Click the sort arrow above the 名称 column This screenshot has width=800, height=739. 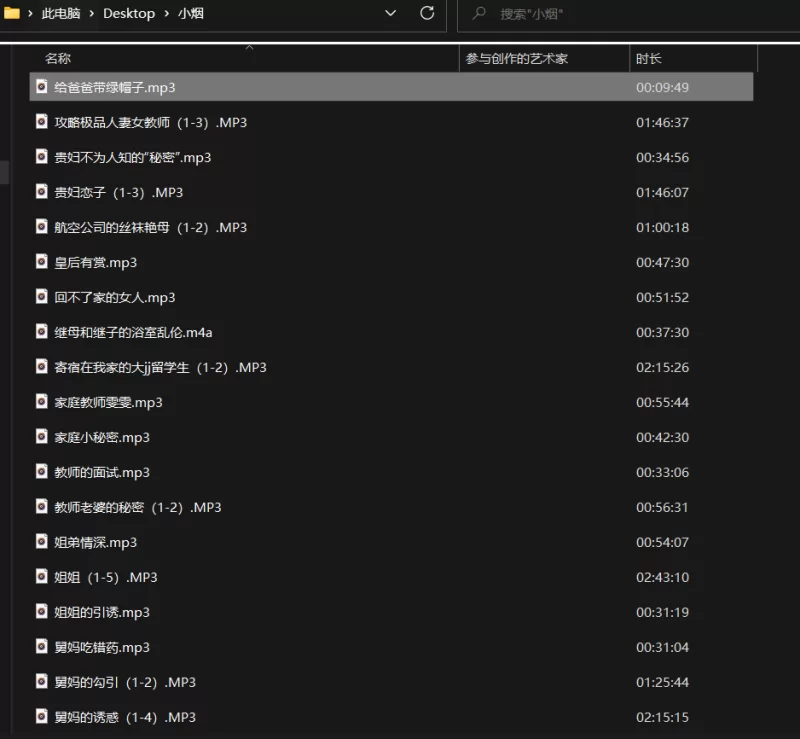[x=249, y=47]
